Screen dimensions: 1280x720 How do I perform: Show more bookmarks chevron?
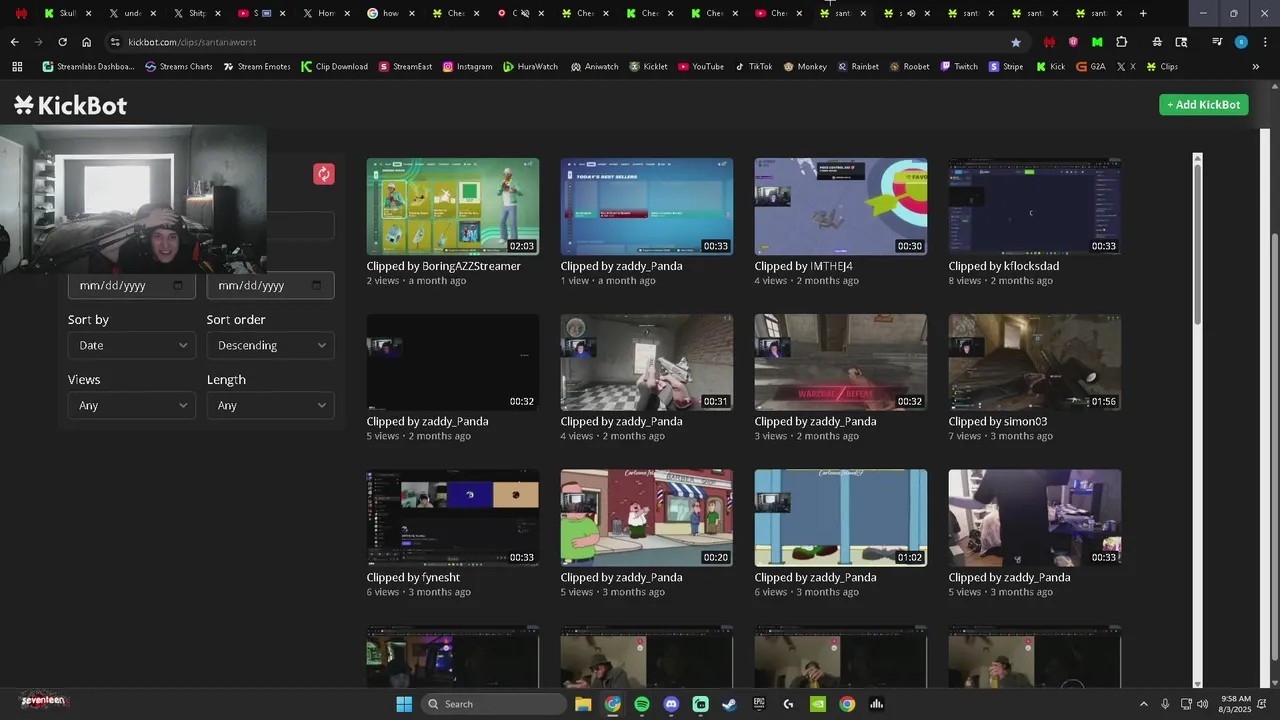[1256, 66]
